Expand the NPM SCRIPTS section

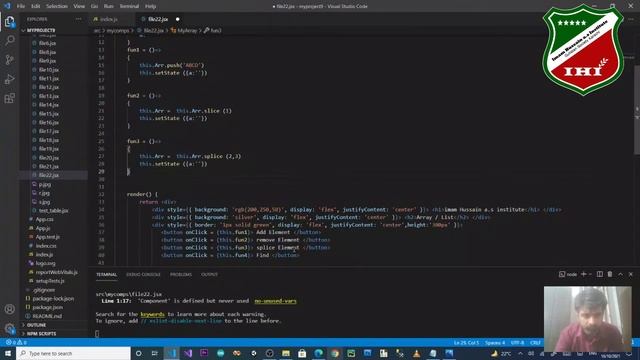tap(41, 333)
